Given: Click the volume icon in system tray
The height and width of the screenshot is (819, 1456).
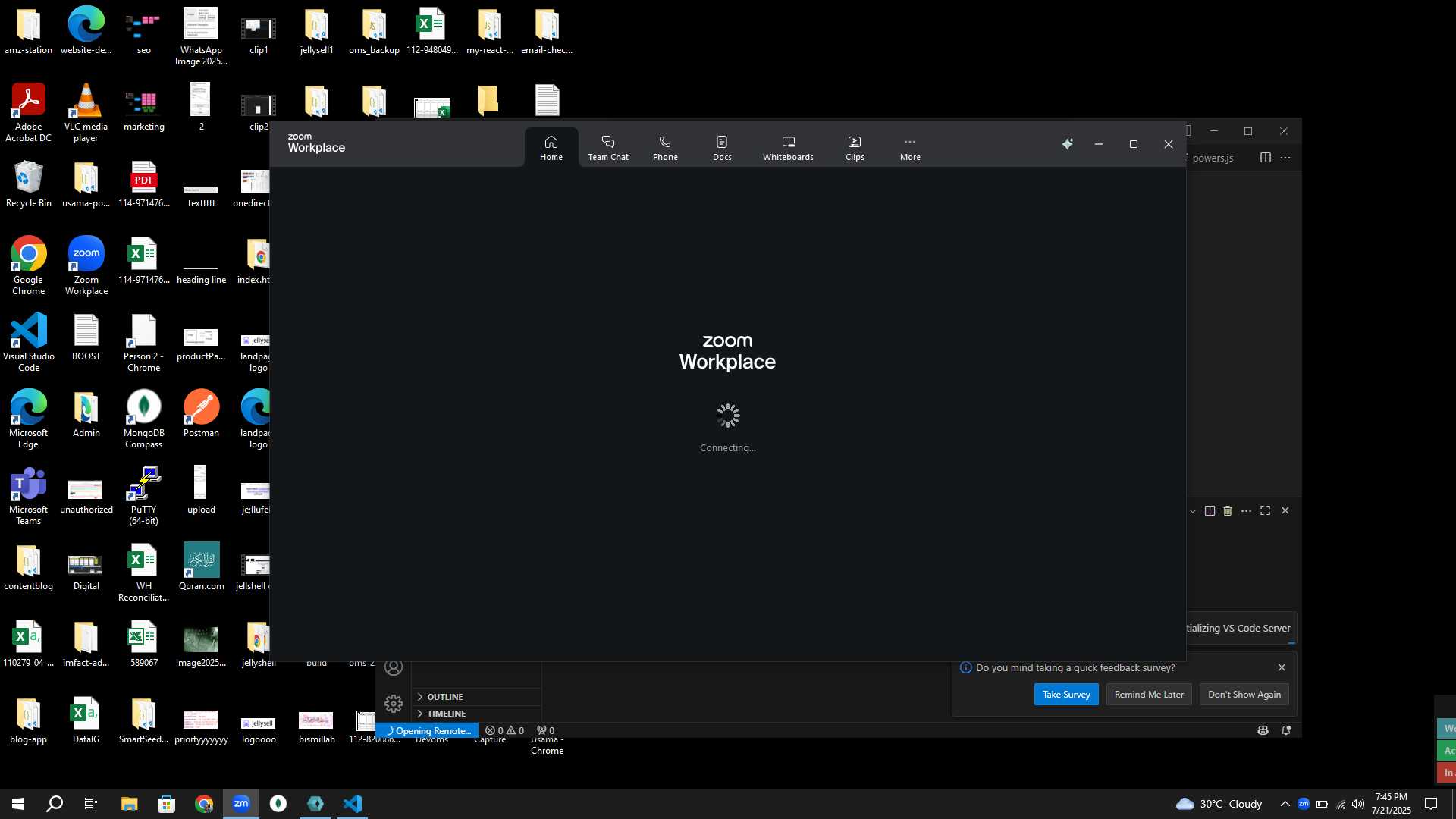Looking at the screenshot, I should click(1358, 804).
